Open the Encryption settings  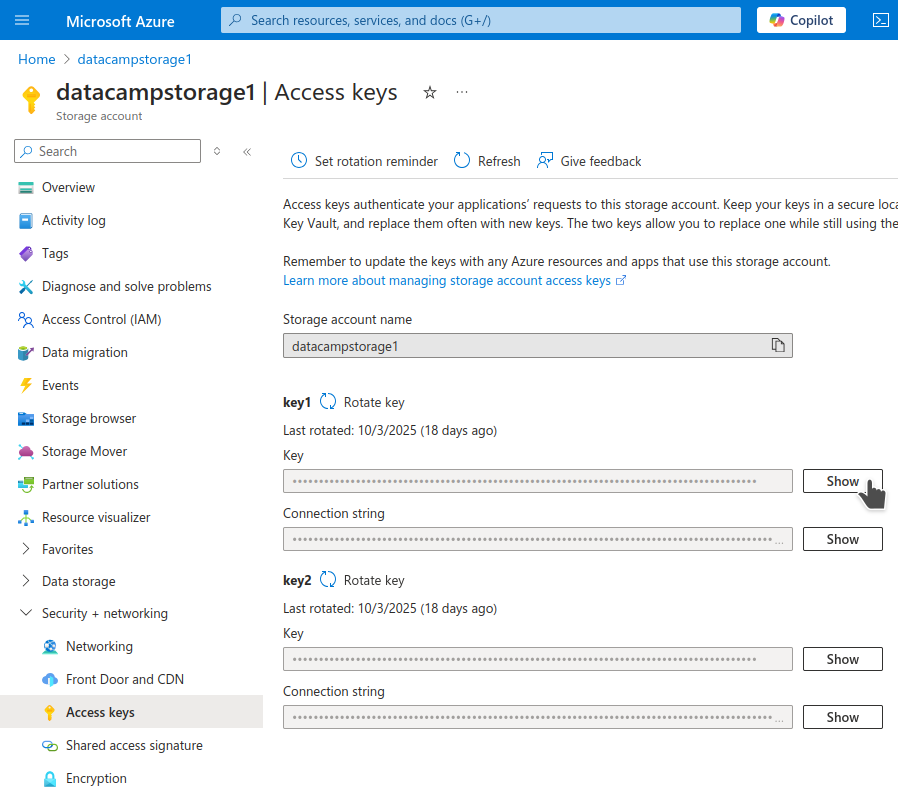tap(96, 778)
